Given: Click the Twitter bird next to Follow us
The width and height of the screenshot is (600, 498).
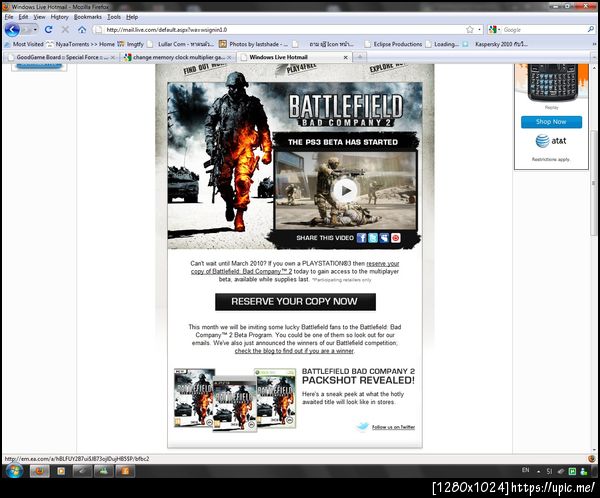Looking at the screenshot, I should click(362, 426).
